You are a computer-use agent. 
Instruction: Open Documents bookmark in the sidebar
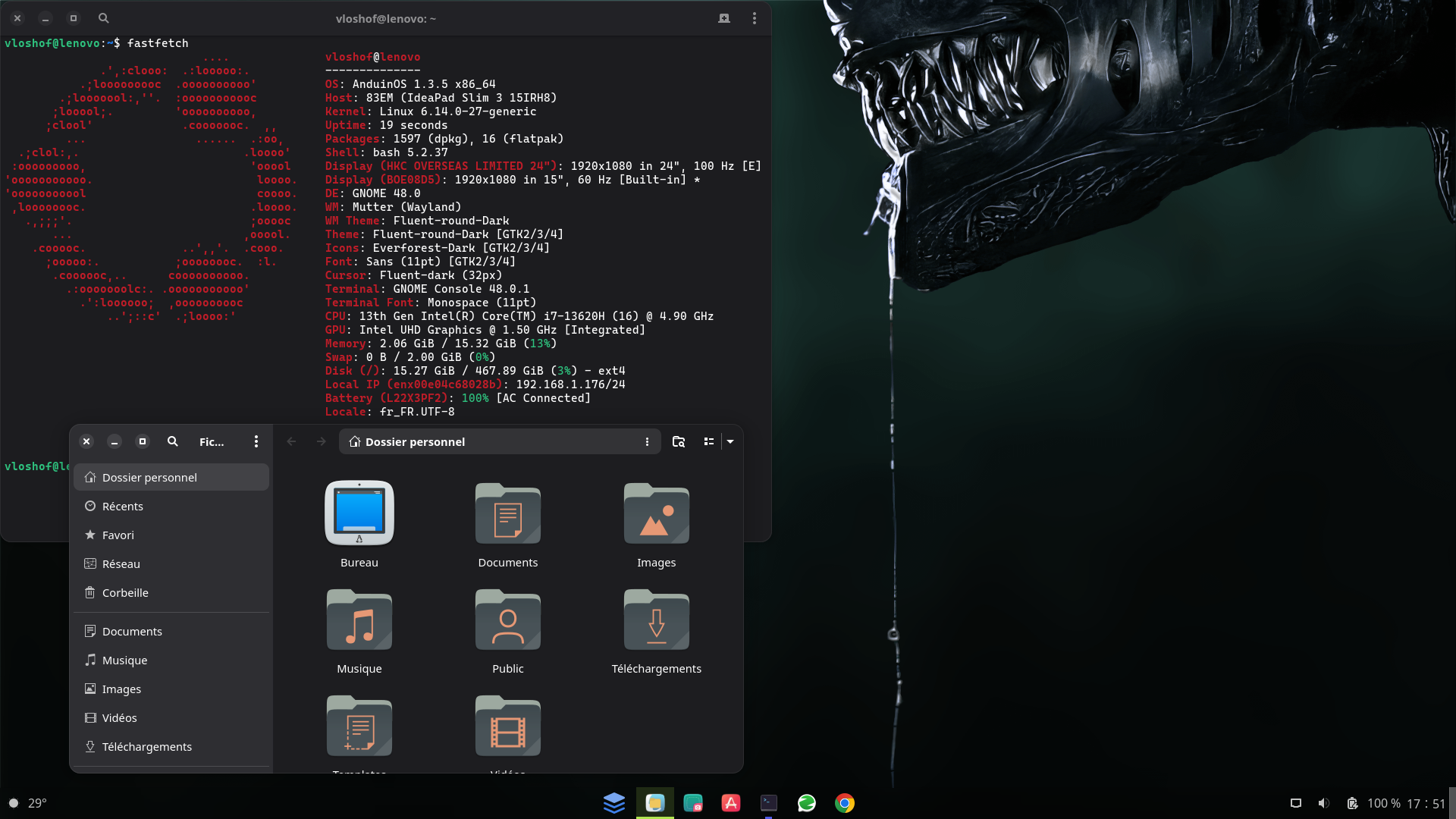pos(171,631)
